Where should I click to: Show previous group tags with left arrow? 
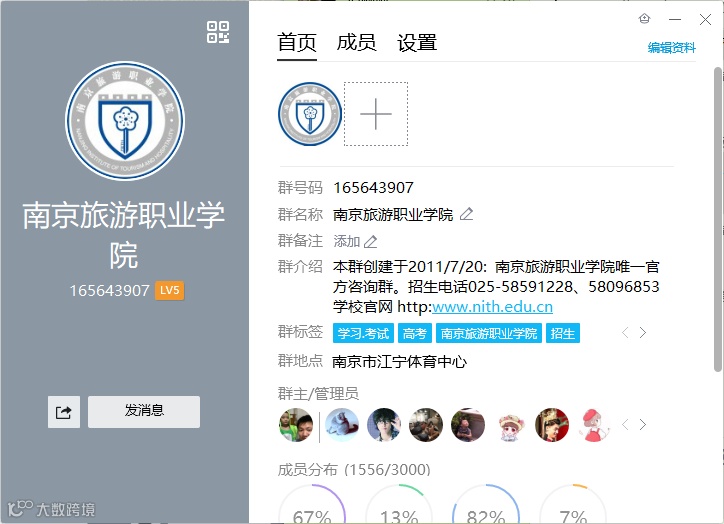click(625, 332)
